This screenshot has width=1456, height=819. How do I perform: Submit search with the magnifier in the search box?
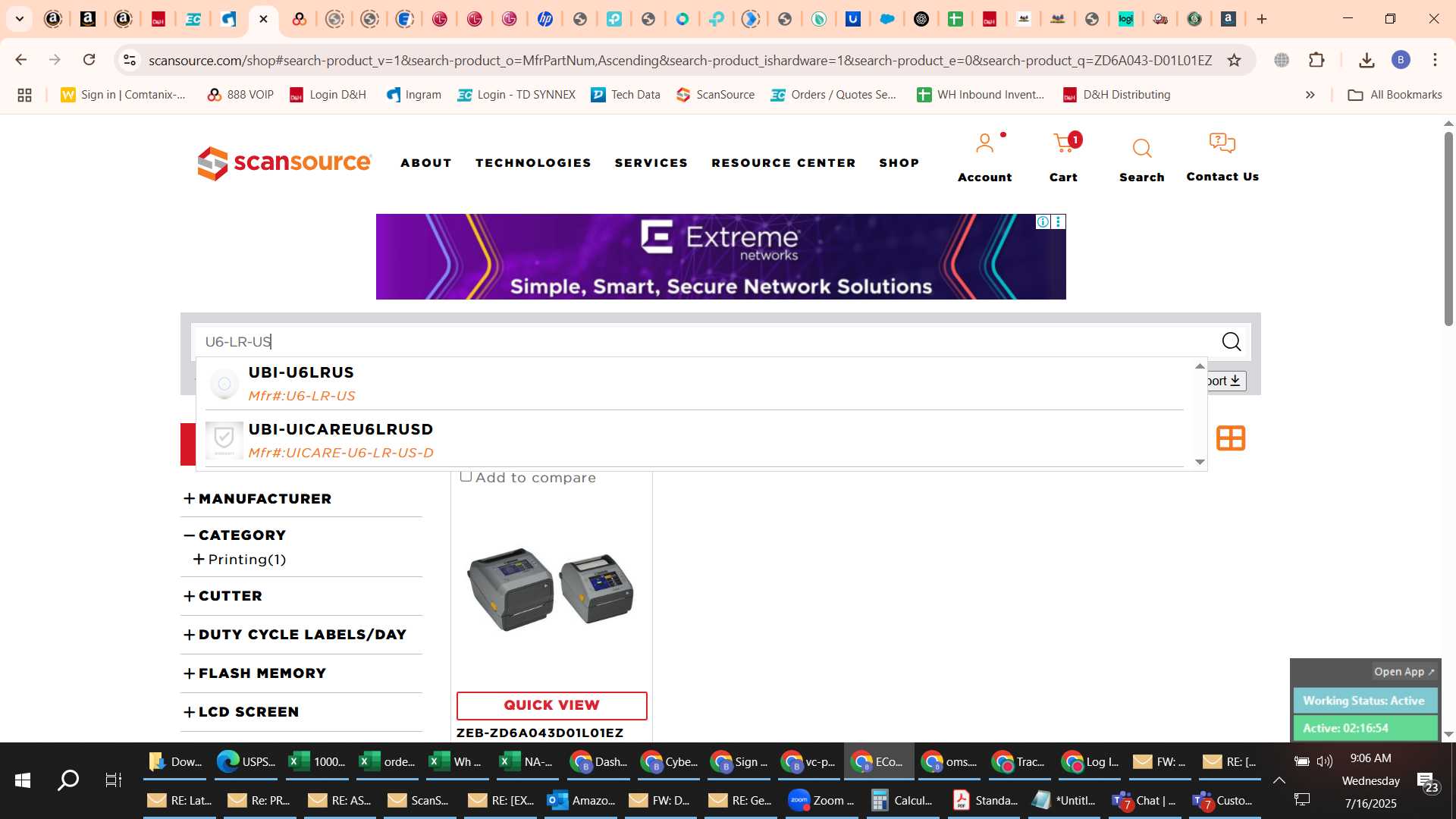pyautogui.click(x=1232, y=342)
